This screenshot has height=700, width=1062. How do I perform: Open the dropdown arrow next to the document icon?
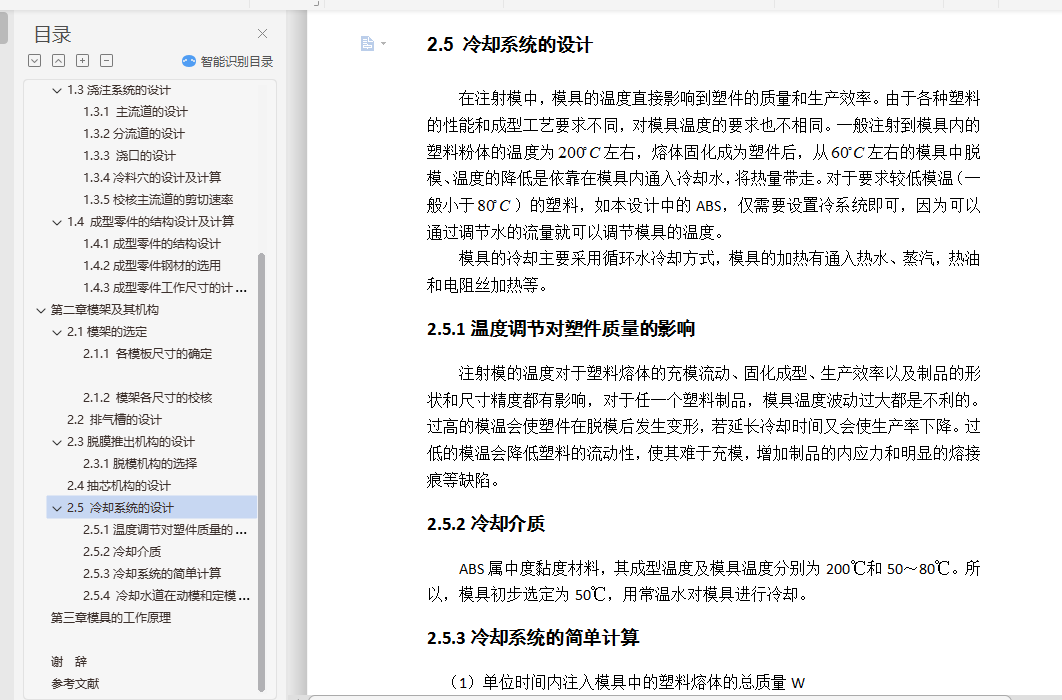[383, 44]
